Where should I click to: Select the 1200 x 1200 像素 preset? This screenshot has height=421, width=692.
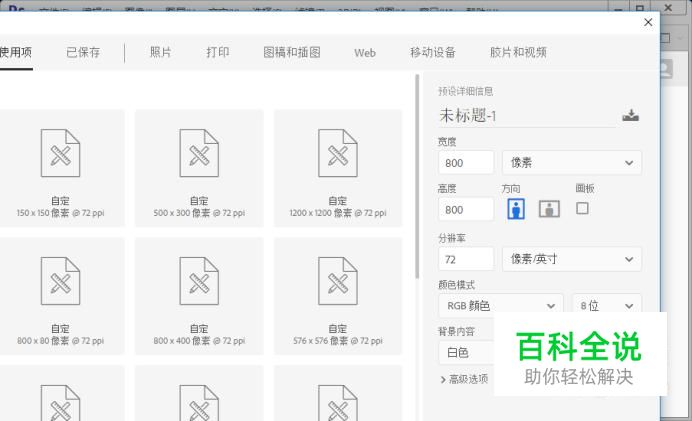pos(338,168)
